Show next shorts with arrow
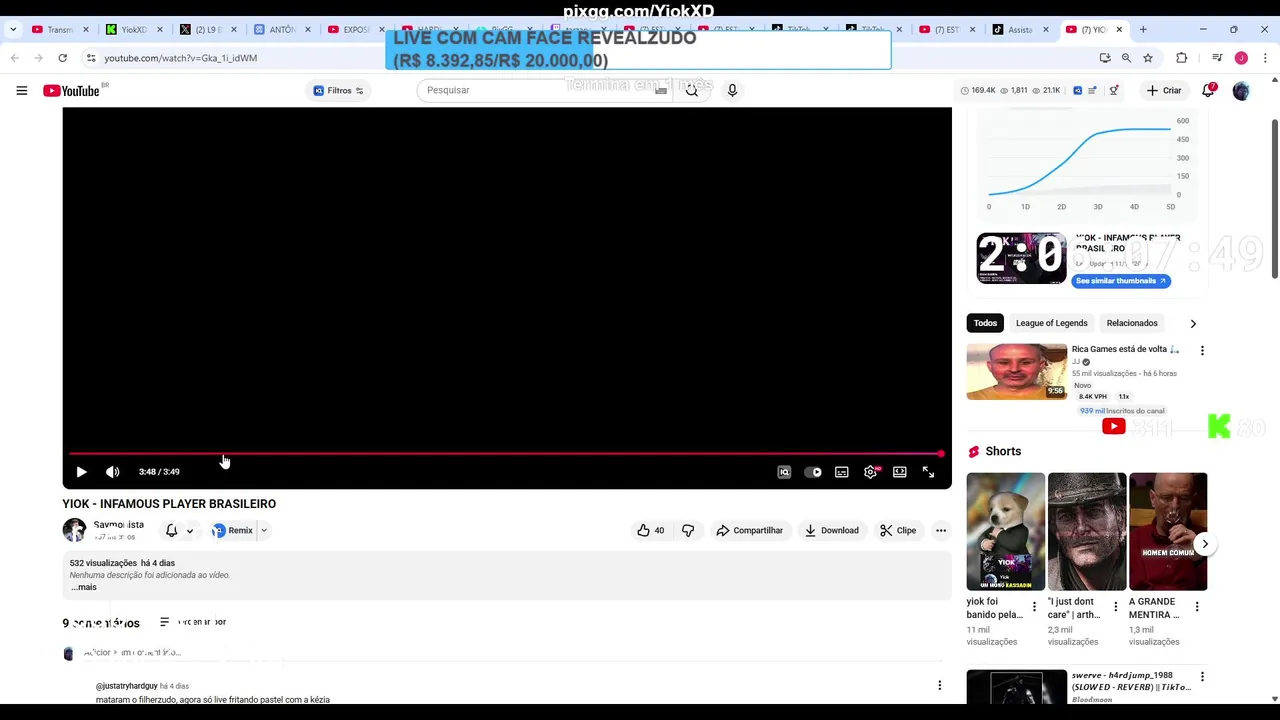The height and width of the screenshot is (720, 1280). (x=1204, y=544)
